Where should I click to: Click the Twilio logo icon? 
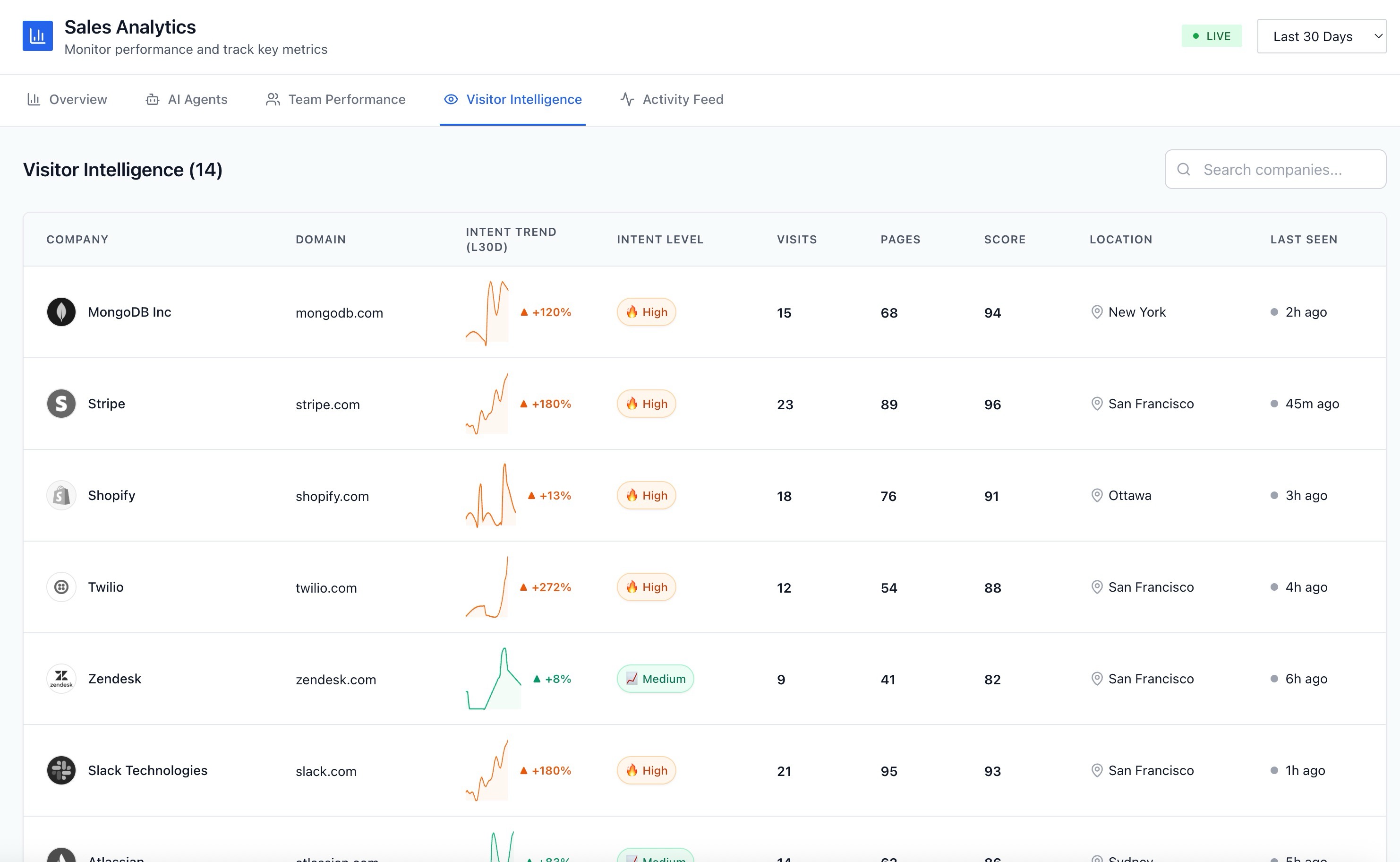coord(61,586)
